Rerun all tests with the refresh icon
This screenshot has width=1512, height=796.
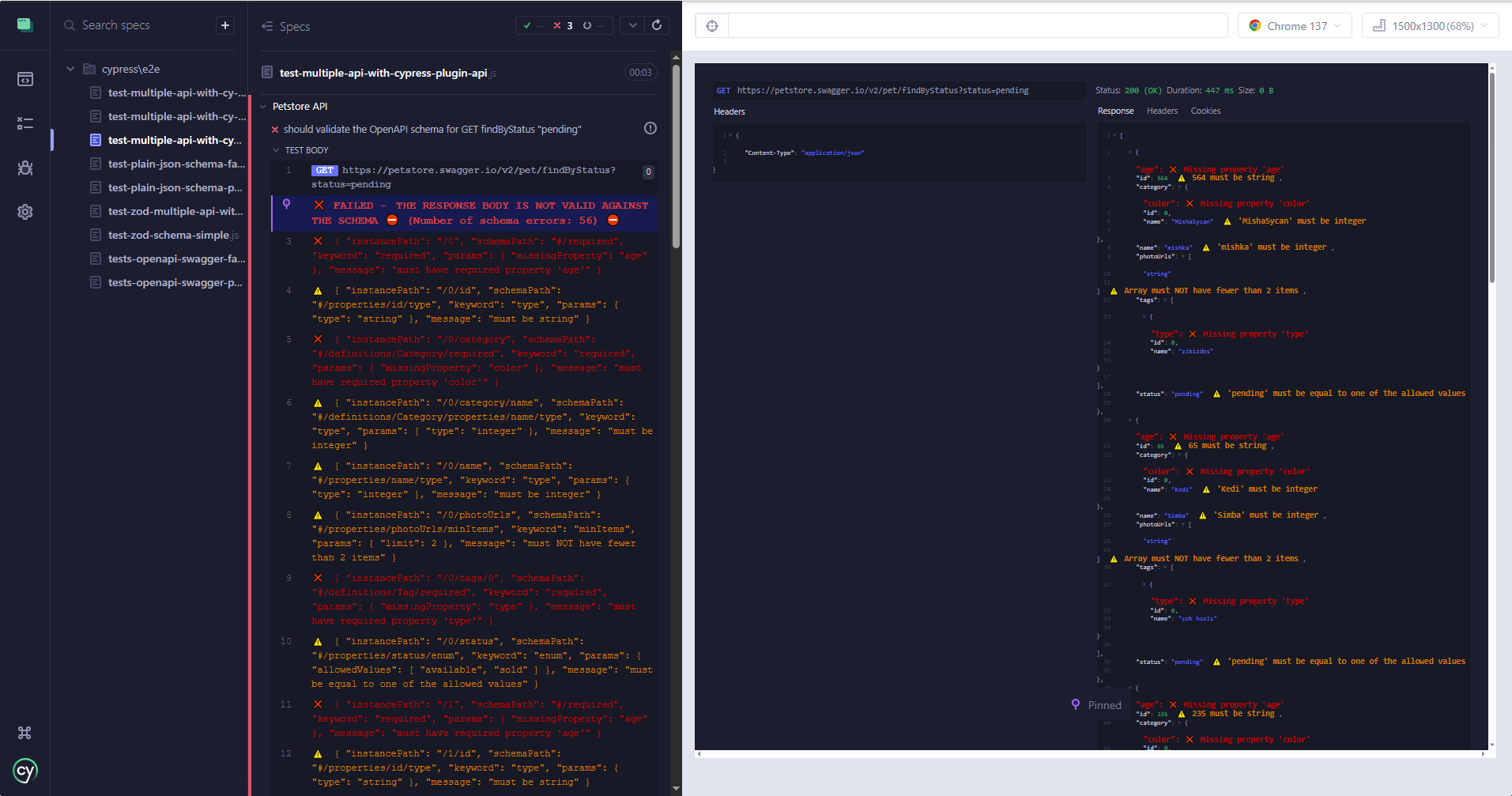click(x=657, y=25)
